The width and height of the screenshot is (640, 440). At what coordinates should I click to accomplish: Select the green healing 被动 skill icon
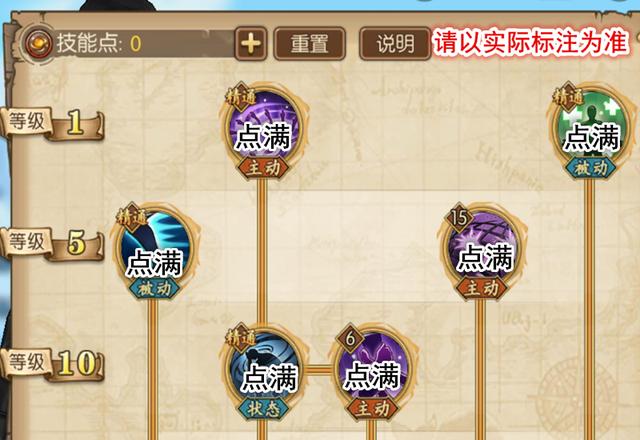tap(591, 126)
